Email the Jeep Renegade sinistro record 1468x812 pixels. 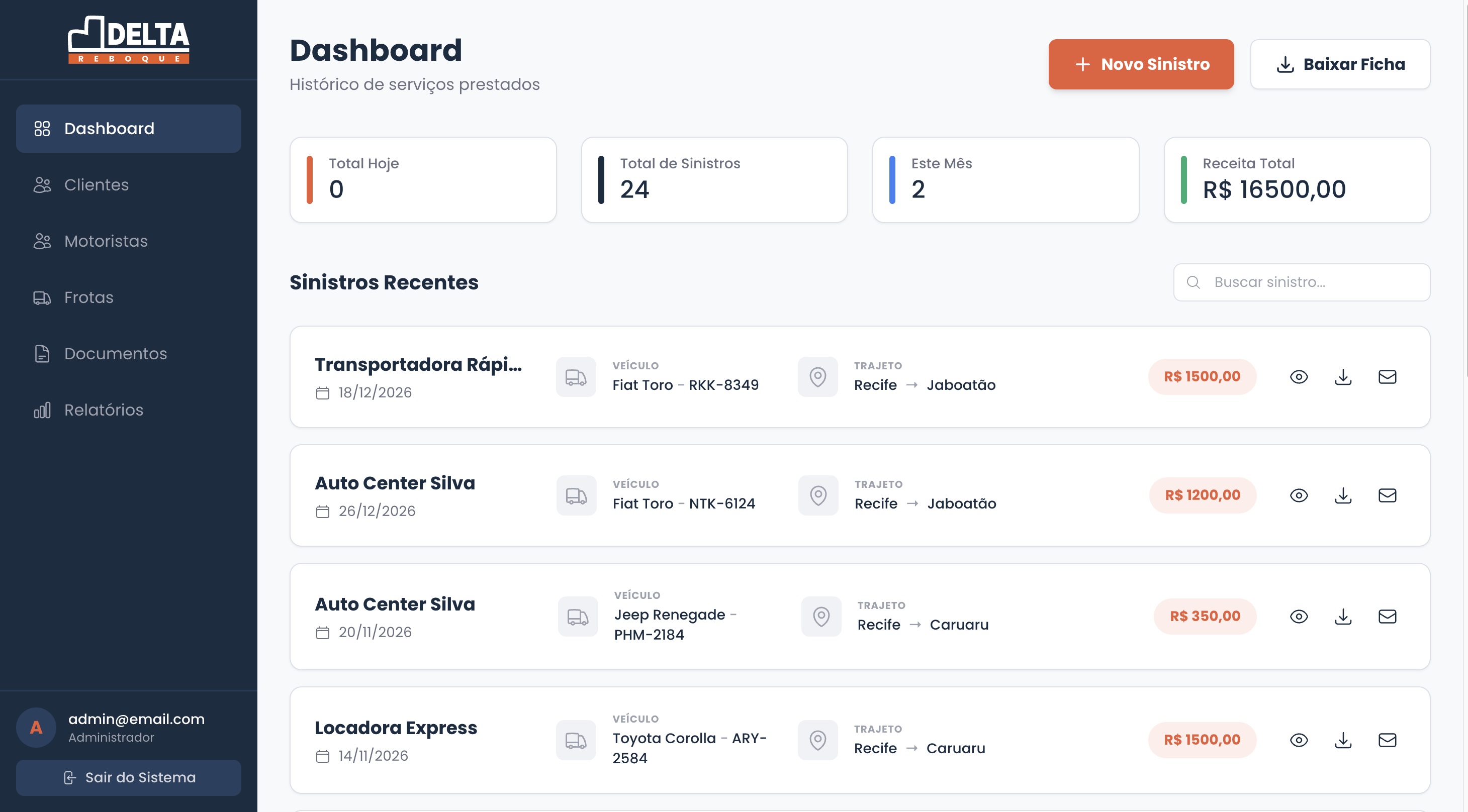tap(1387, 616)
